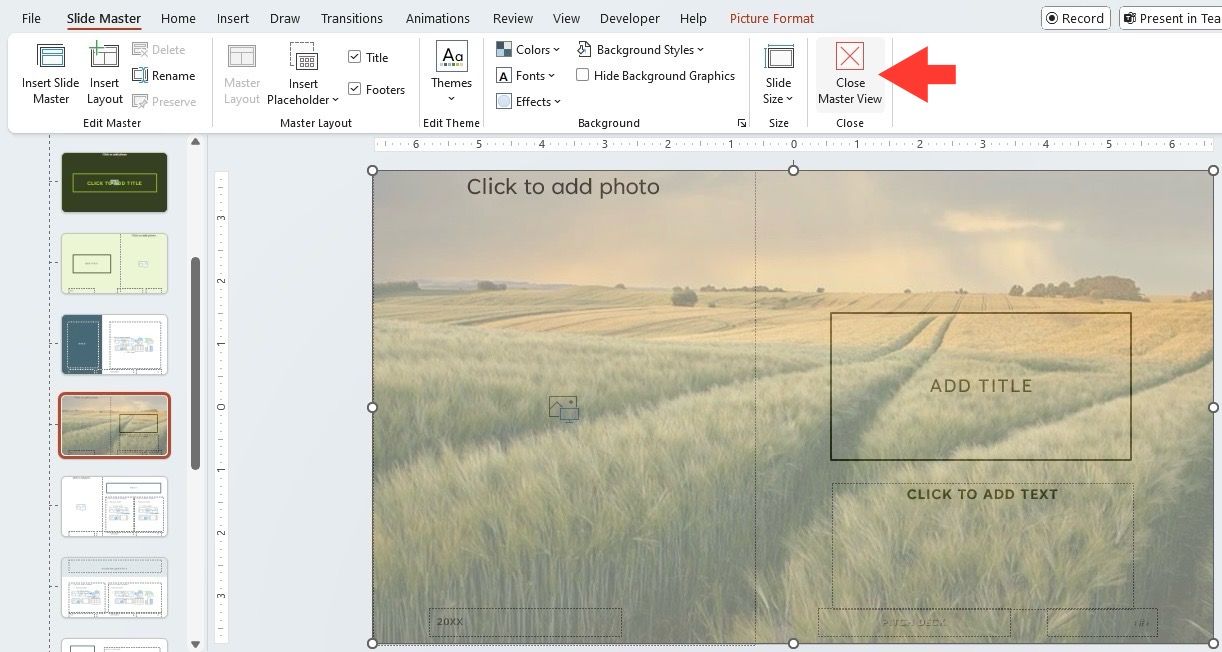The width and height of the screenshot is (1222, 652).
Task: Open Background Styles dropdown
Action: pyautogui.click(x=640, y=49)
